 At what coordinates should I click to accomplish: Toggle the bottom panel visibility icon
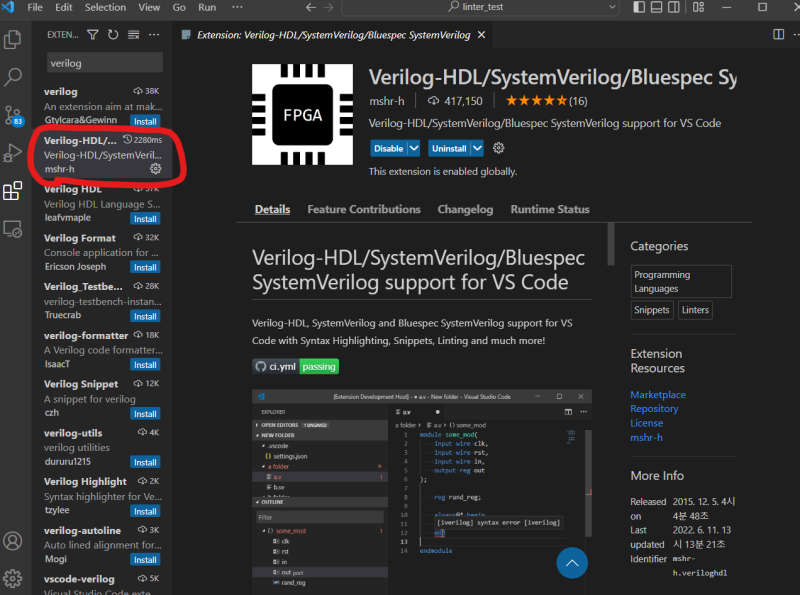[x=656, y=7]
